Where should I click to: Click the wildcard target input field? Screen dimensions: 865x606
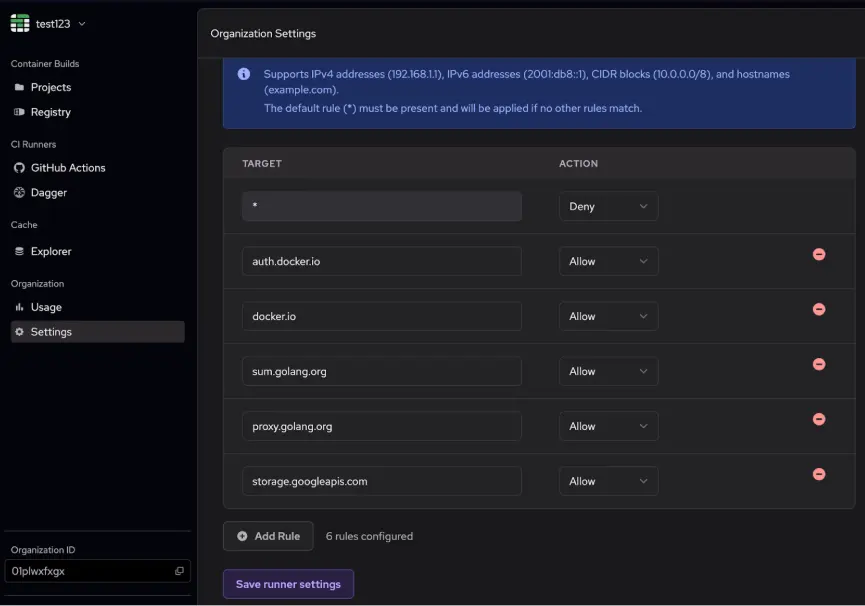coord(381,206)
